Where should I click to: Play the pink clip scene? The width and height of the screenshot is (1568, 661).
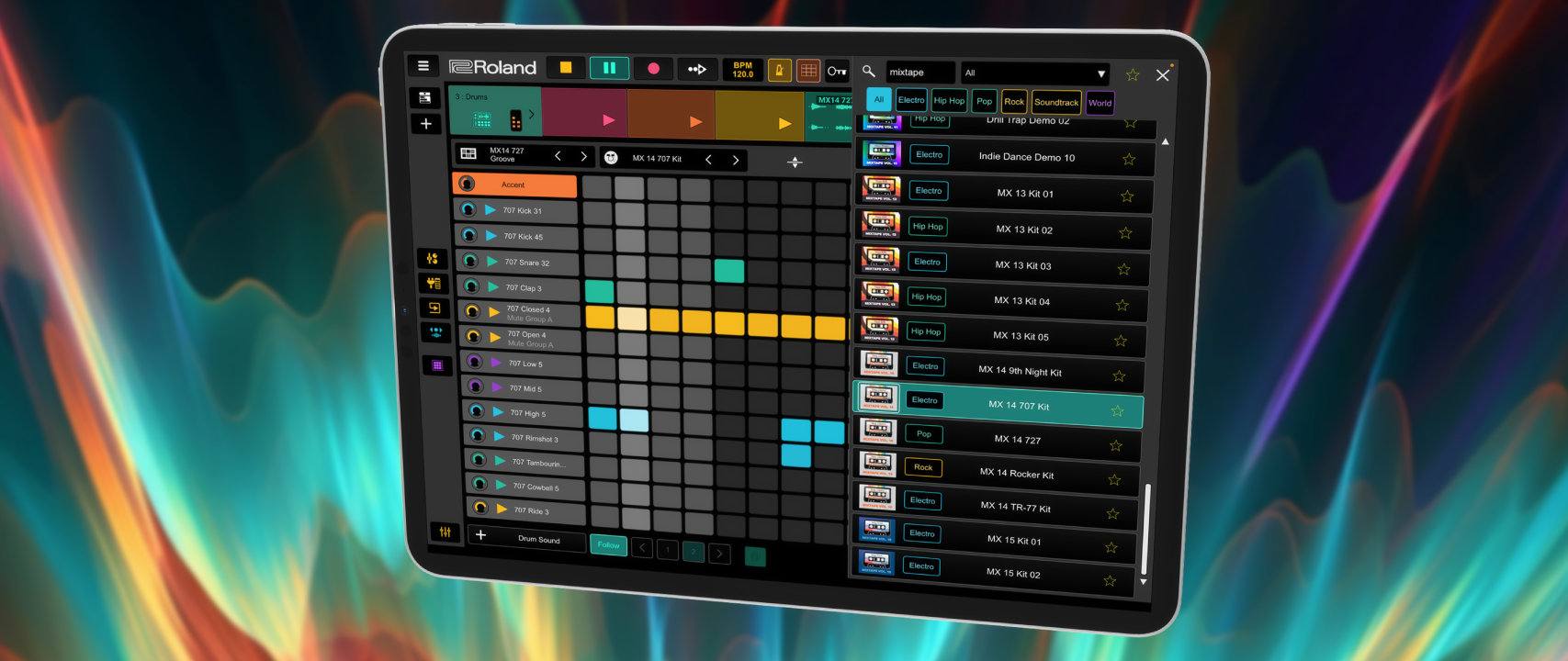pos(608,119)
